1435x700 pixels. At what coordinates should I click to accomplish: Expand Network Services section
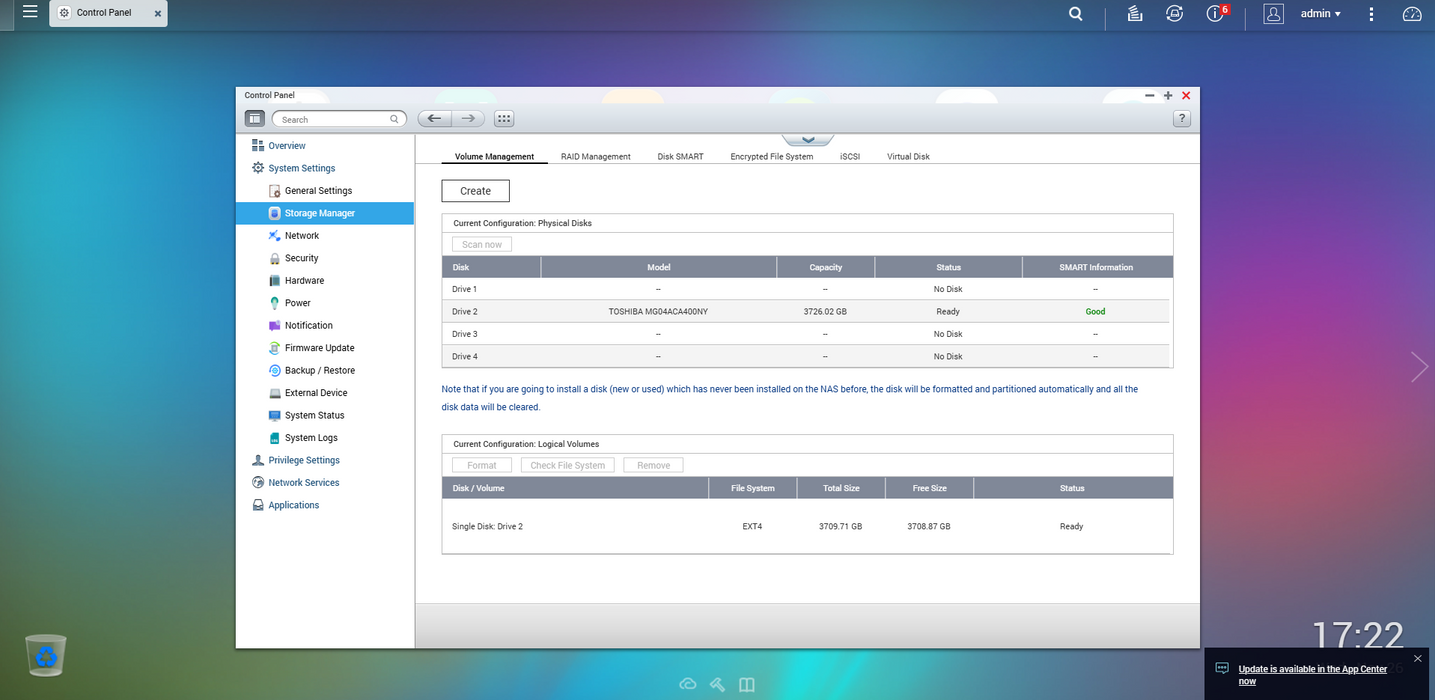point(303,483)
